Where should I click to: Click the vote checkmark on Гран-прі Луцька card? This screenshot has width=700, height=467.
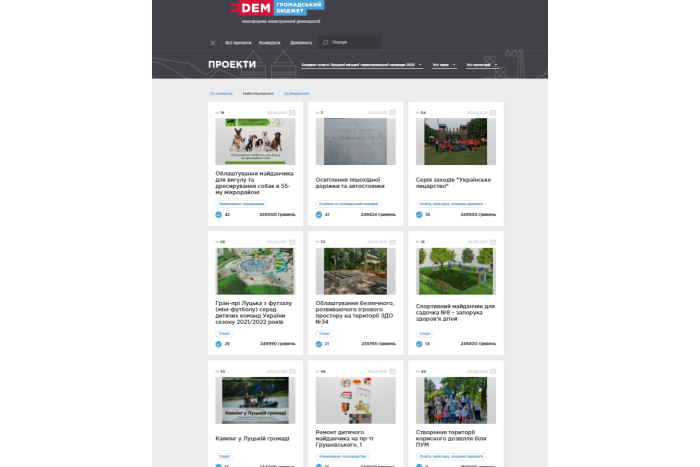219,343
